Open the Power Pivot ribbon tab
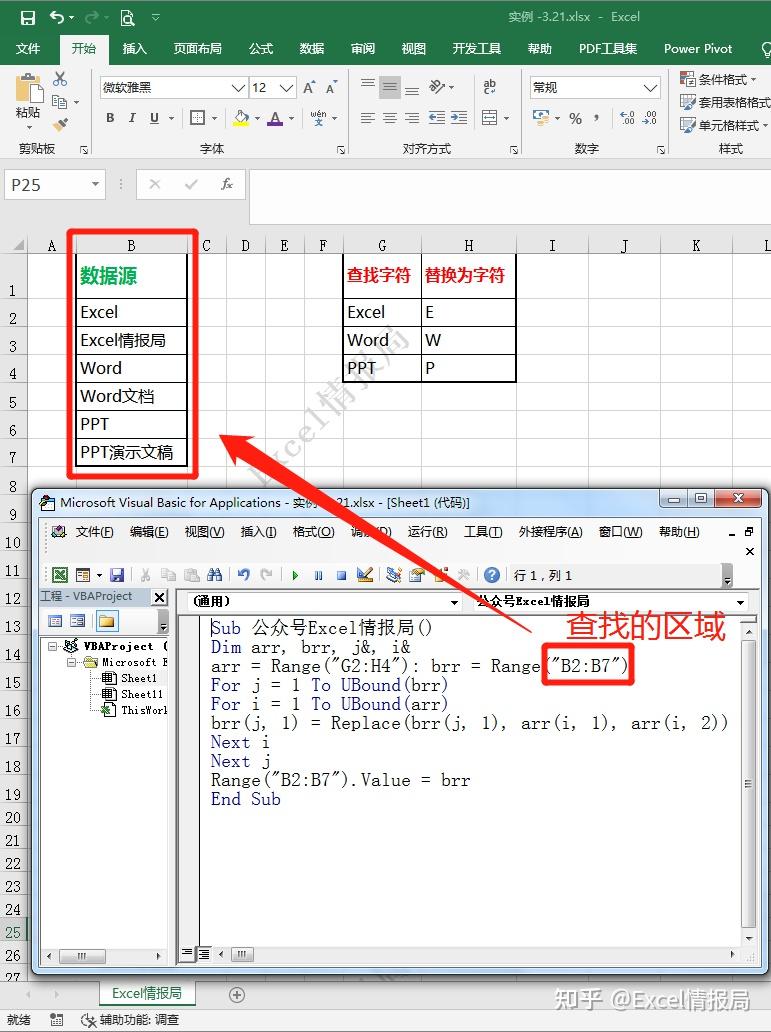This screenshot has width=771, height=1032. tap(698, 49)
